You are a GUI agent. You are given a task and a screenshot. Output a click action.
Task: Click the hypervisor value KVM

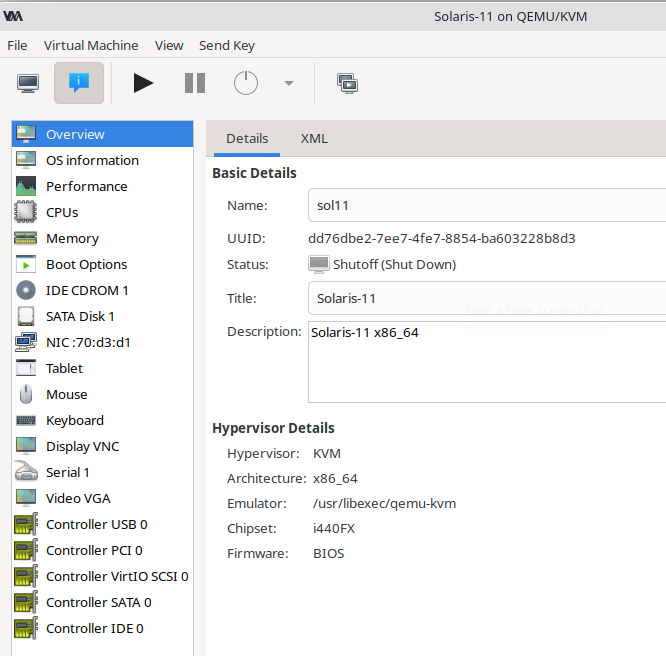point(327,453)
